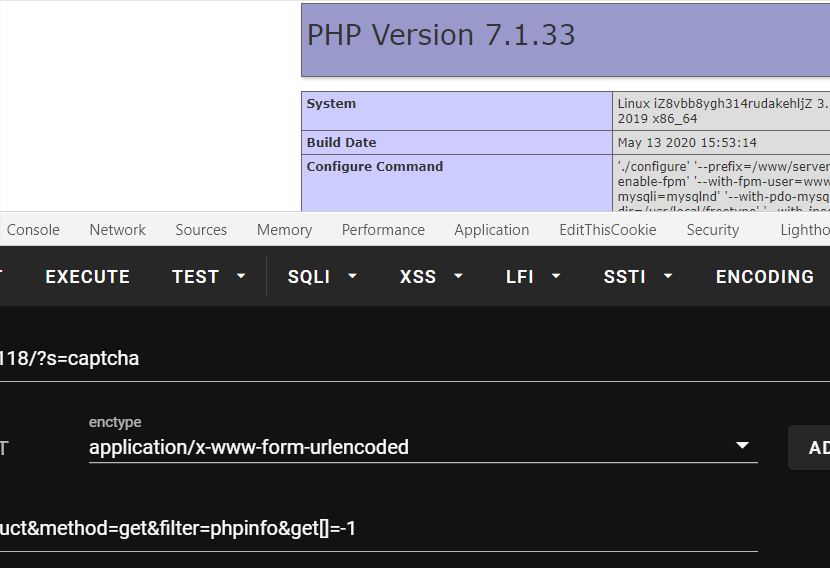Go to the Performance tab

pos(383,230)
